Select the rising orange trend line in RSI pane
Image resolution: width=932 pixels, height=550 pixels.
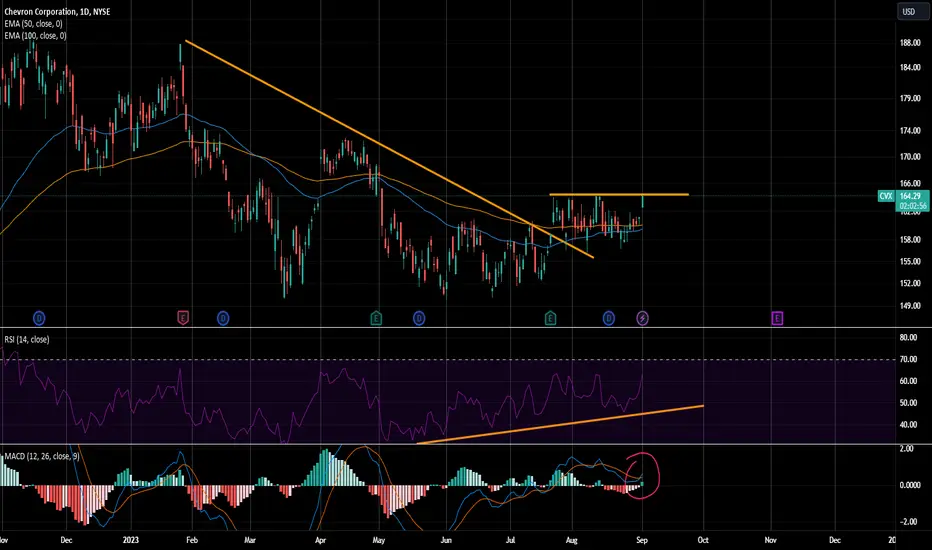pos(560,425)
